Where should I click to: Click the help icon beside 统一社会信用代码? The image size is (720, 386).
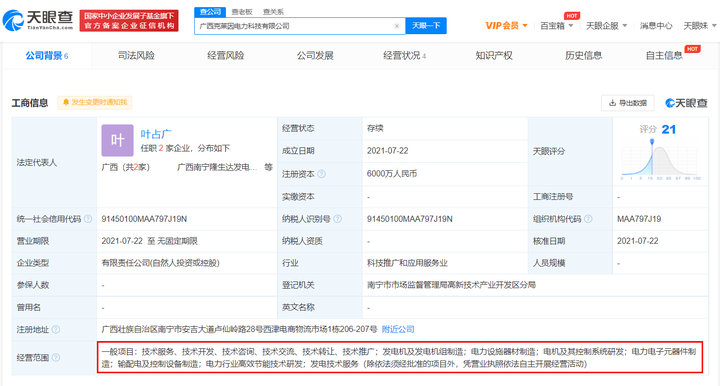[x=88, y=219]
